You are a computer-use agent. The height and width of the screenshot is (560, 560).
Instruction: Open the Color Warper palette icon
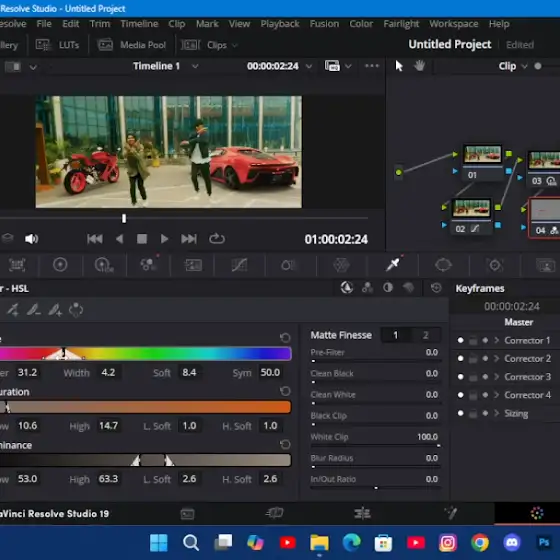[x=341, y=265]
